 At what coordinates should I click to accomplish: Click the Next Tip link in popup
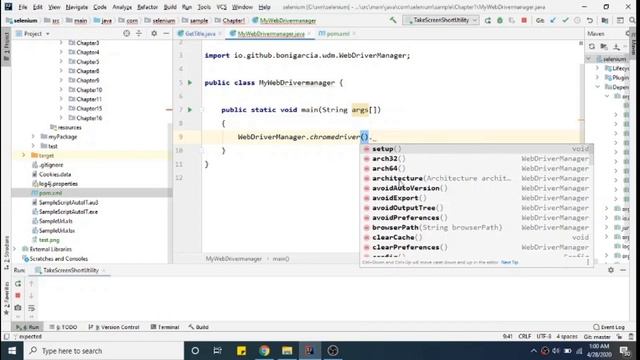pos(509,262)
